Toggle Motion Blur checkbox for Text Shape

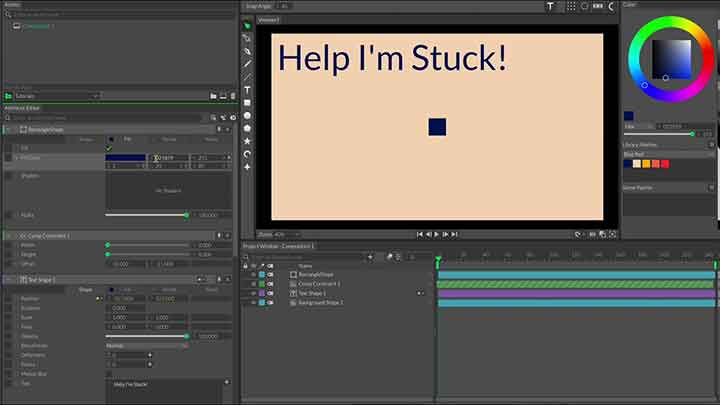click(x=109, y=374)
